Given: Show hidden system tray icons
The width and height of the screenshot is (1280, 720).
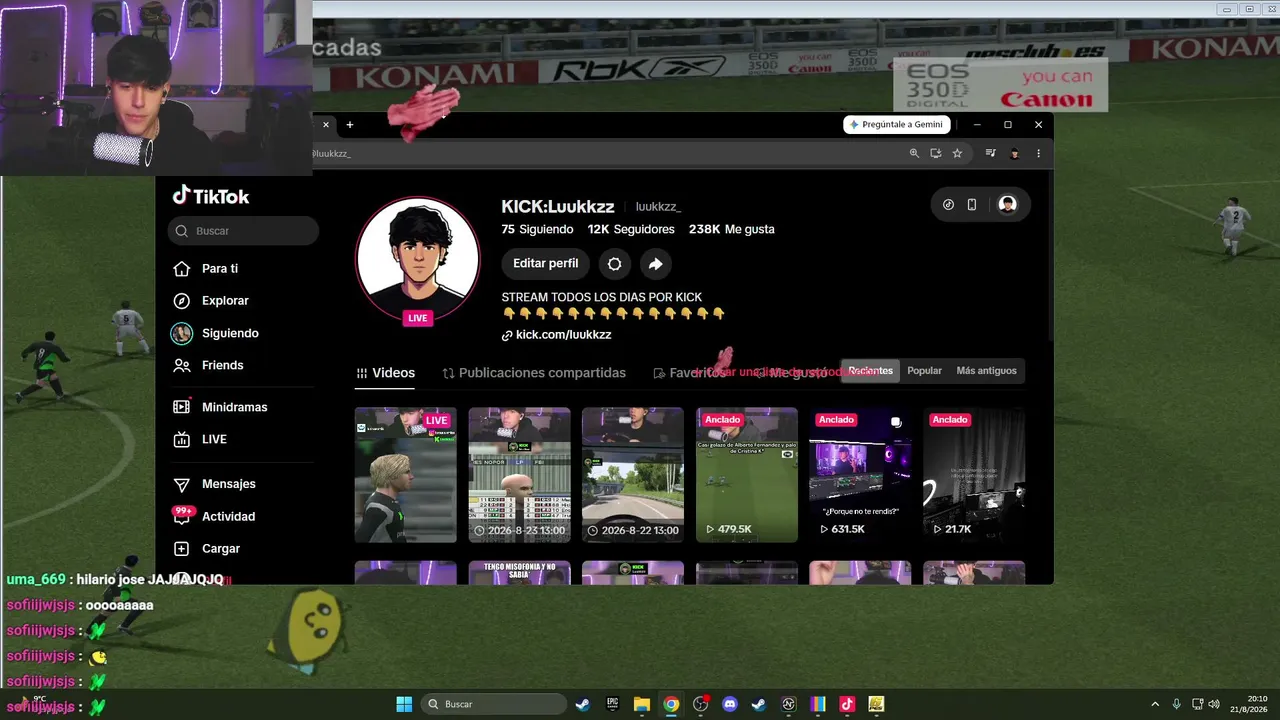Looking at the screenshot, I should (1155, 704).
